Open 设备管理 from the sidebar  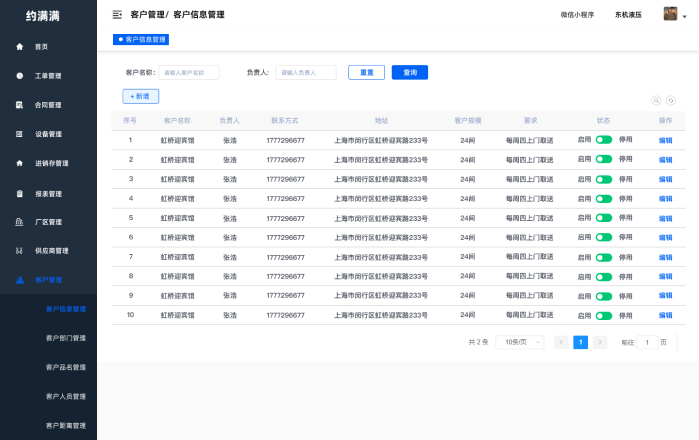pyautogui.click(x=47, y=134)
